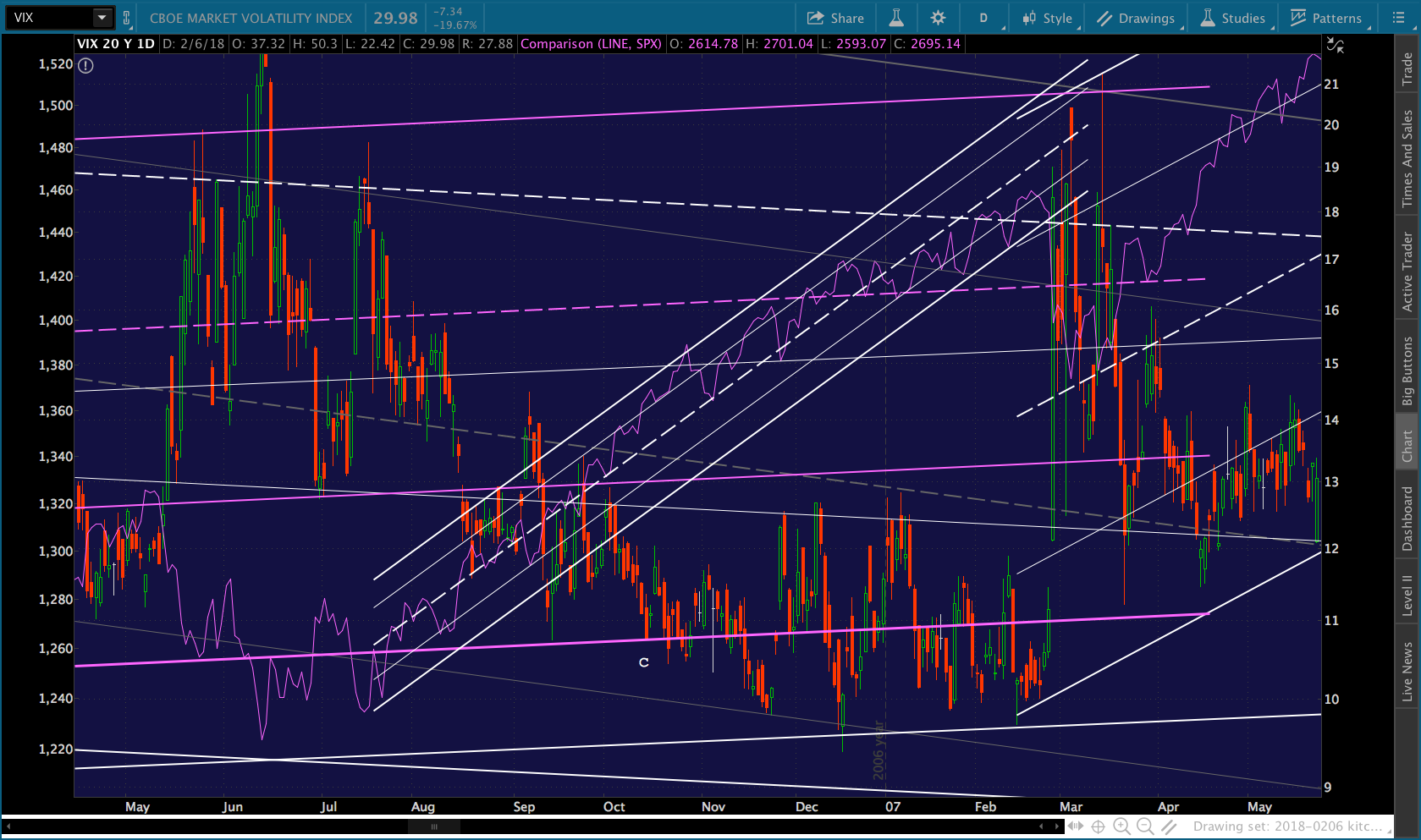Open chart settings gear icon
This screenshot has width=1421, height=840.
(938, 18)
